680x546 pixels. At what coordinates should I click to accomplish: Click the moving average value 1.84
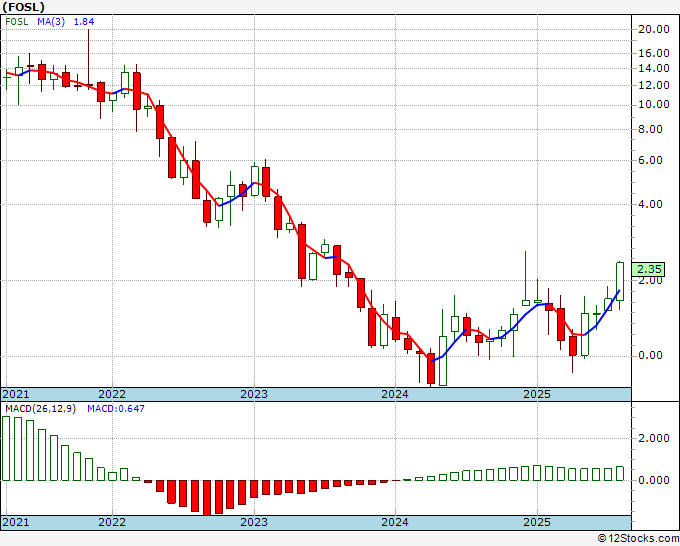point(83,22)
